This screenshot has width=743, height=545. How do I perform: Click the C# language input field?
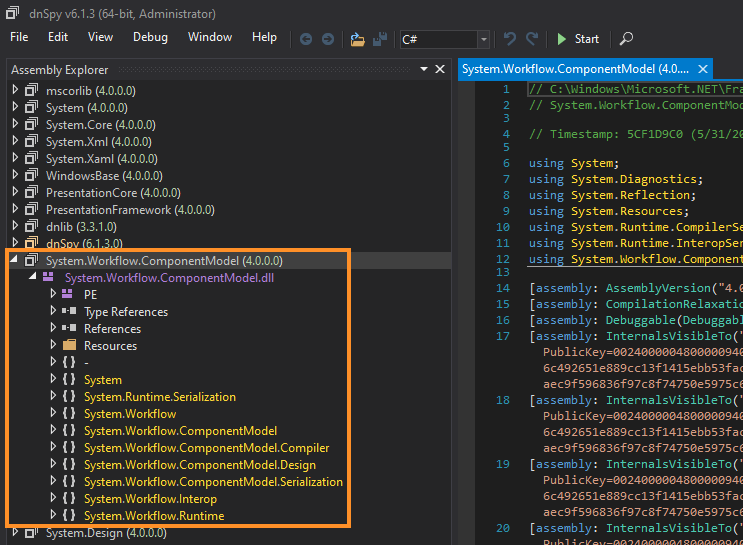pyautogui.click(x=439, y=39)
